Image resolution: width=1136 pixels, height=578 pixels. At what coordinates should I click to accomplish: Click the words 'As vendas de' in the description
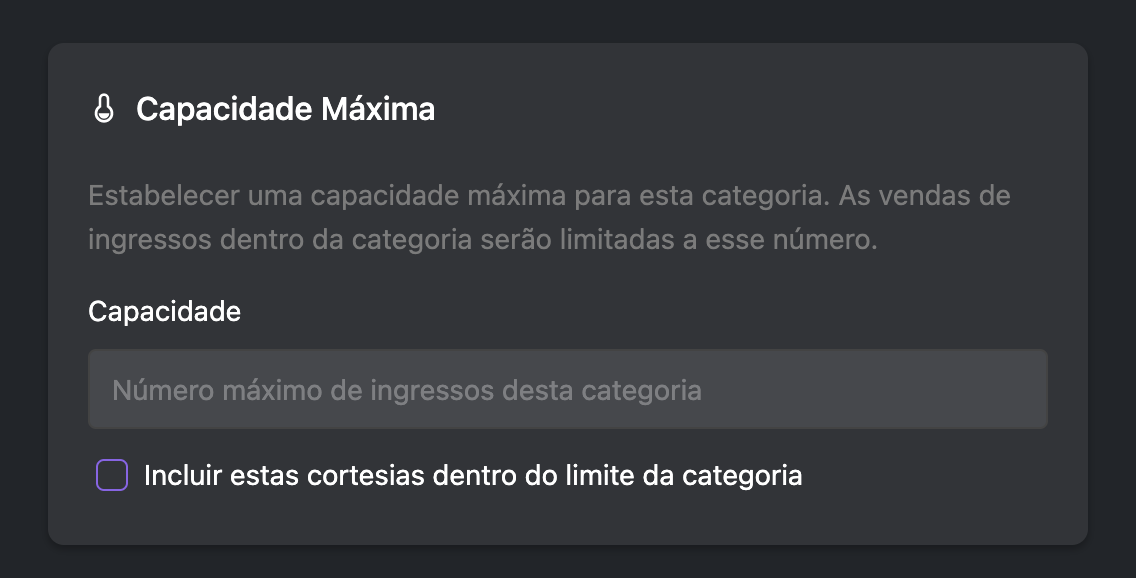tap(924, 196)
